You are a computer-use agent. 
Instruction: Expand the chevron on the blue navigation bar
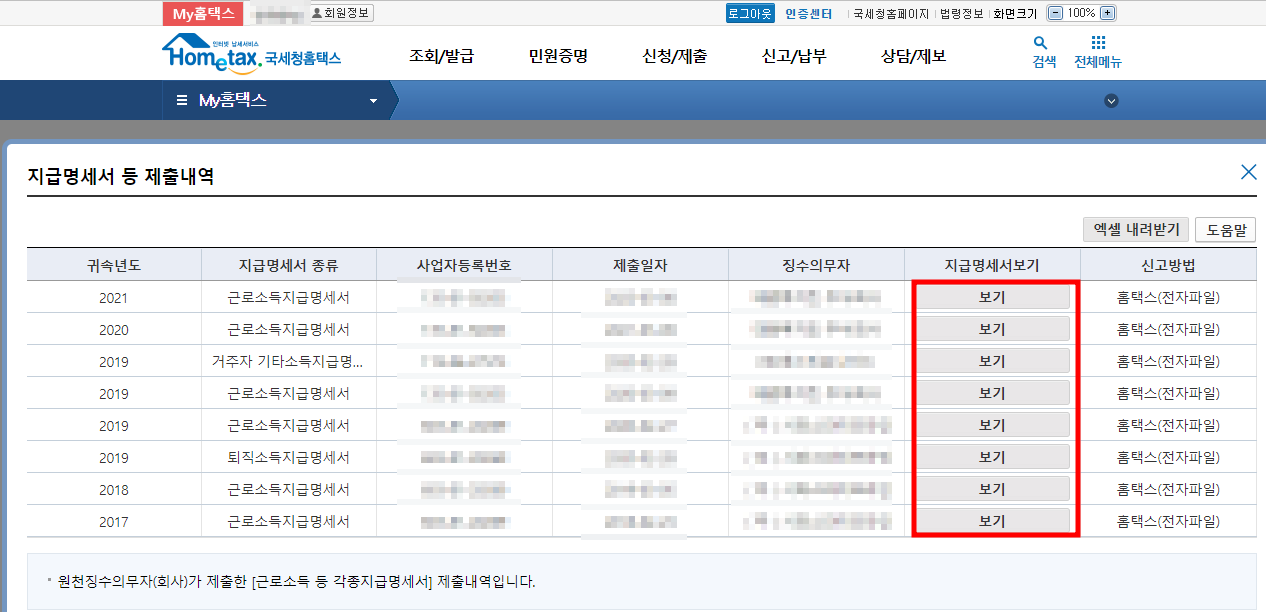(1110, 100)
